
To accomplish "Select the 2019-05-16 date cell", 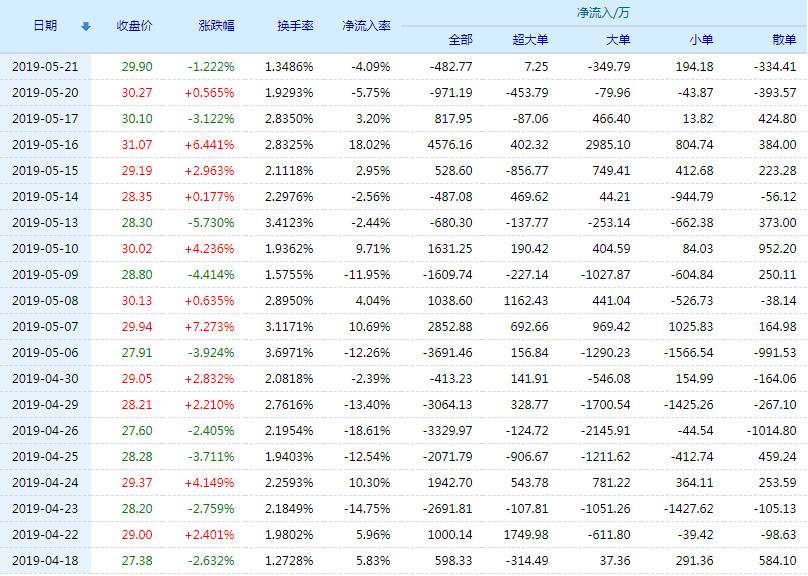I will [x=45, y=145].
